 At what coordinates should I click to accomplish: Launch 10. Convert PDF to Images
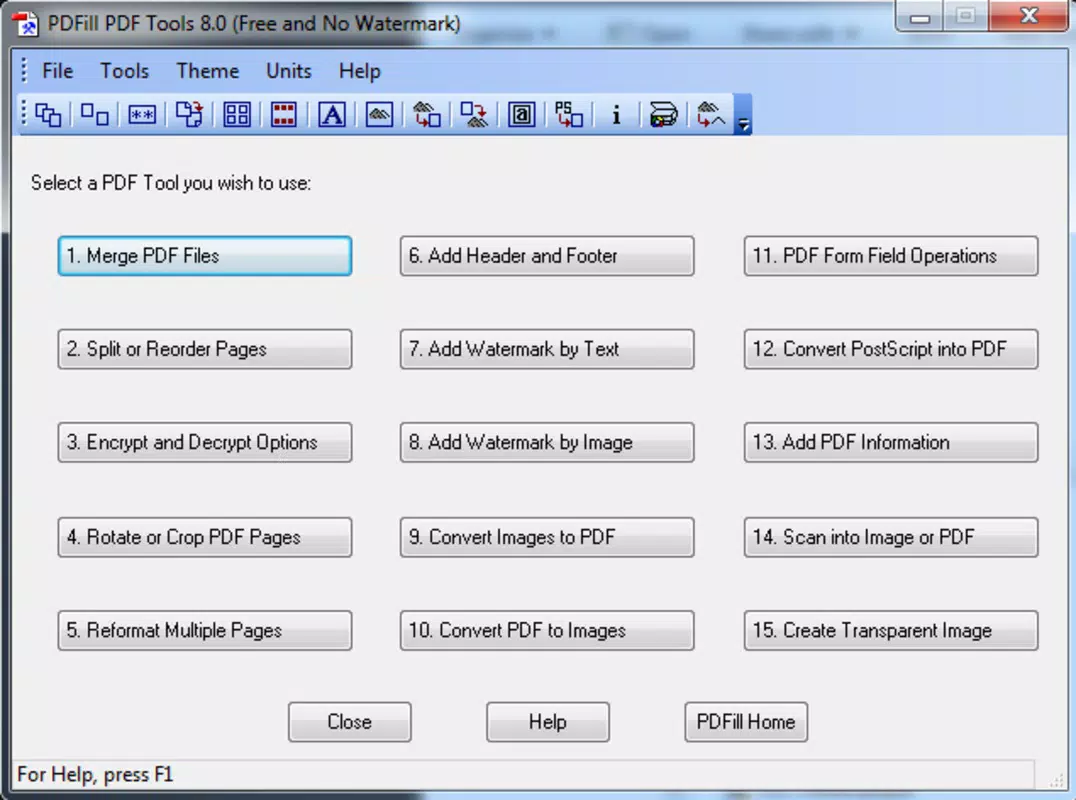click(x=547, y=631)
